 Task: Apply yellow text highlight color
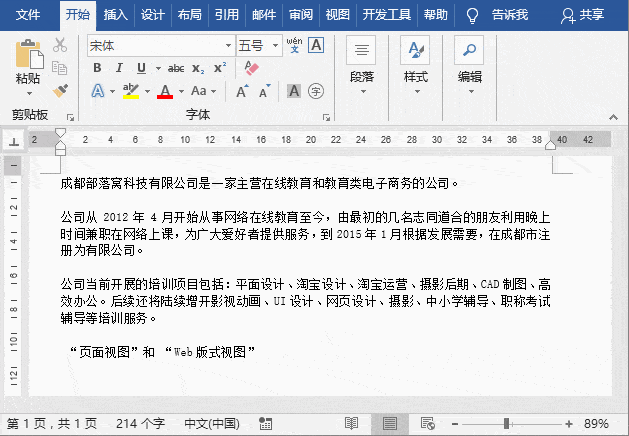131,91
